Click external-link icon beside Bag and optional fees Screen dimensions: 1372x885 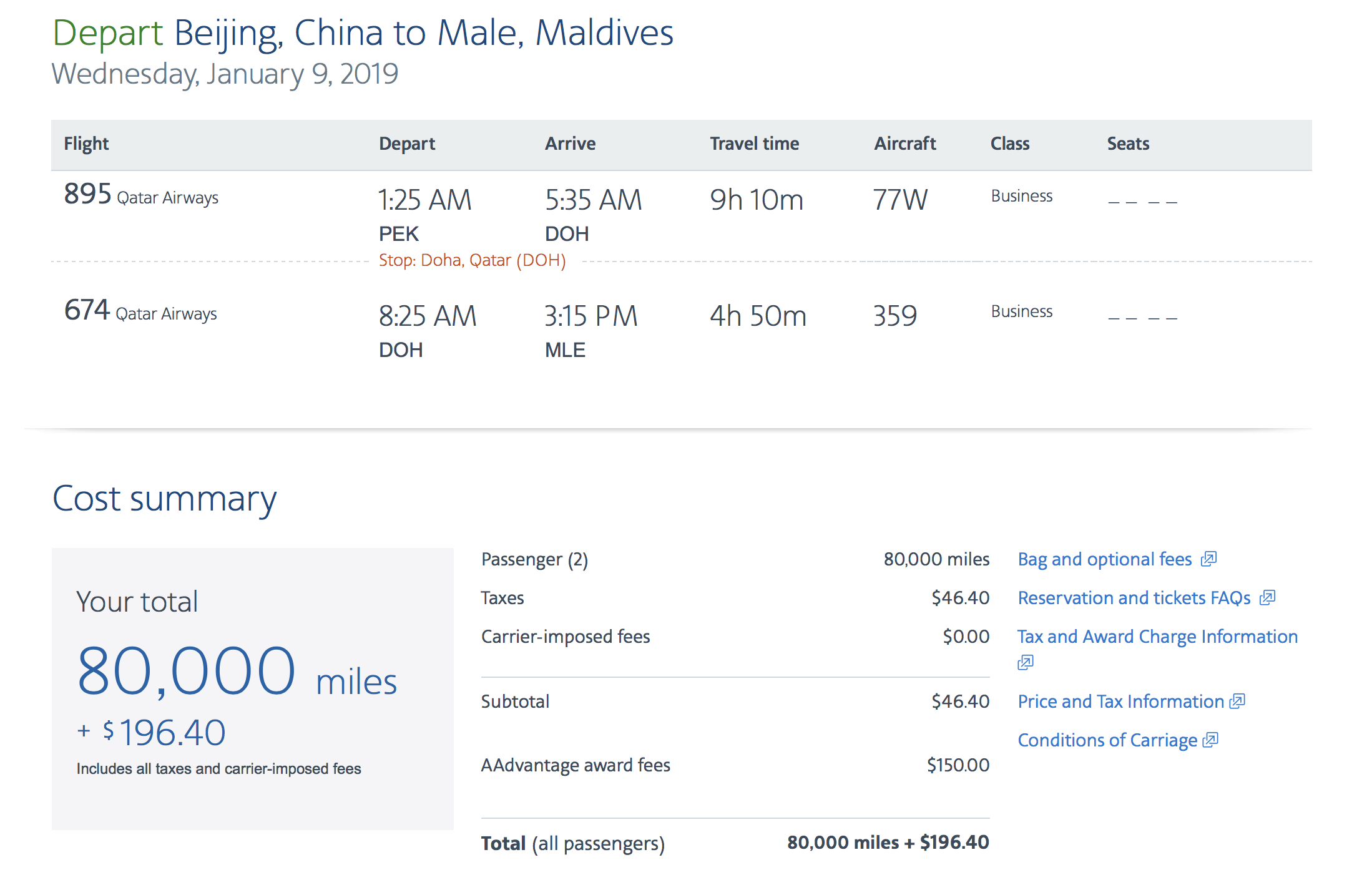[x=1209, y=559]
